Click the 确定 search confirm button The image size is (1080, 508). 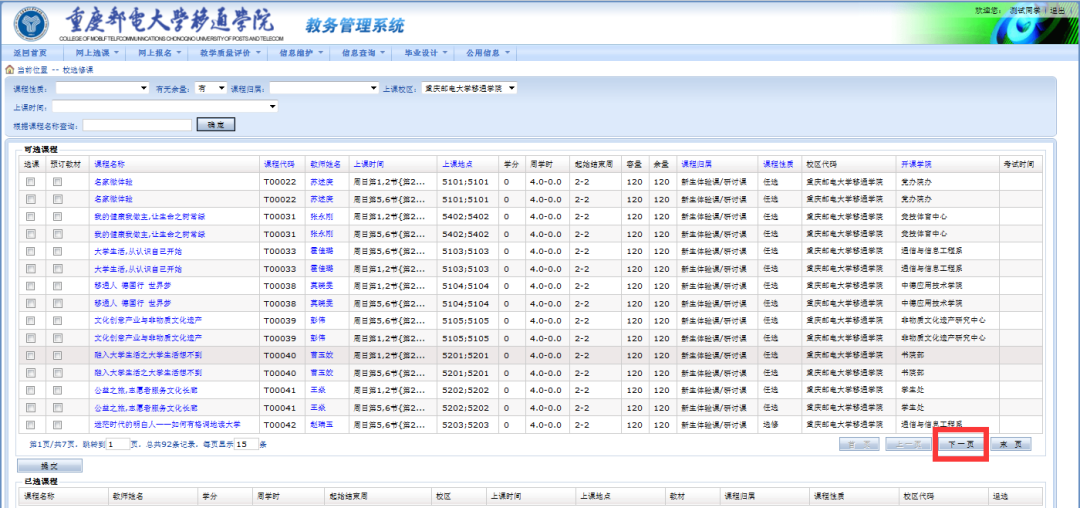click(x=216, y=125)
